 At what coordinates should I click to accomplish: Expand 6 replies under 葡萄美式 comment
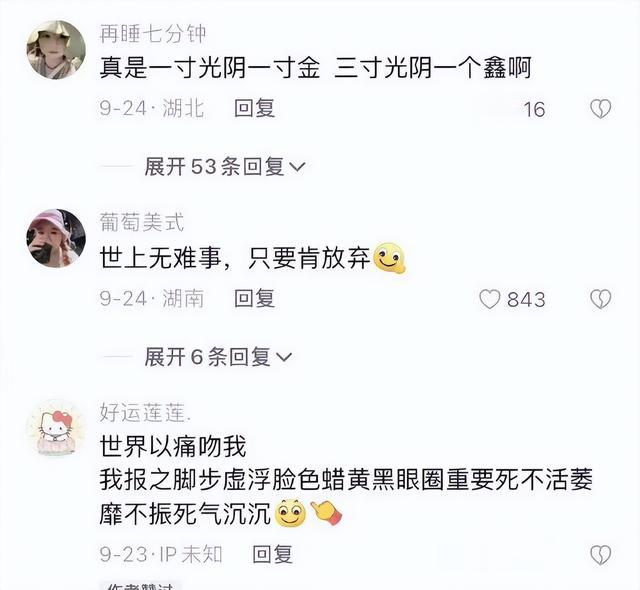(x=218, y=357)
